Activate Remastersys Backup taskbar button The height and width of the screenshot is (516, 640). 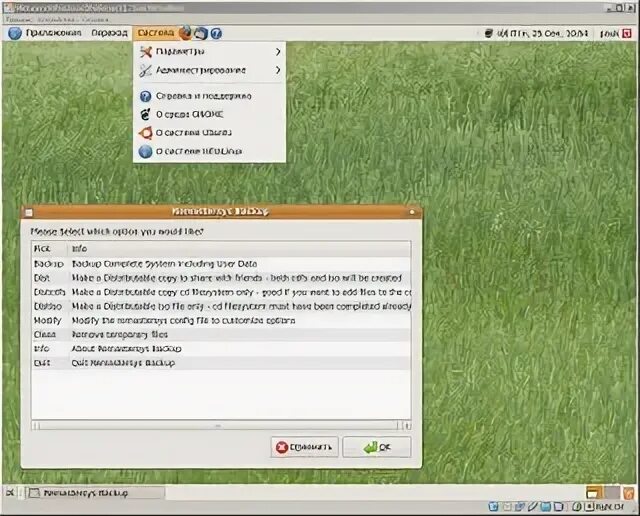(x=96, y=493)
